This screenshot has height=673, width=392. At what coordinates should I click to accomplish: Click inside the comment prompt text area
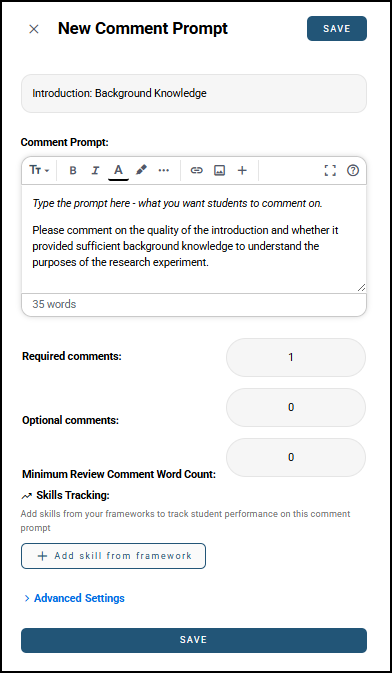click(194, 239)
